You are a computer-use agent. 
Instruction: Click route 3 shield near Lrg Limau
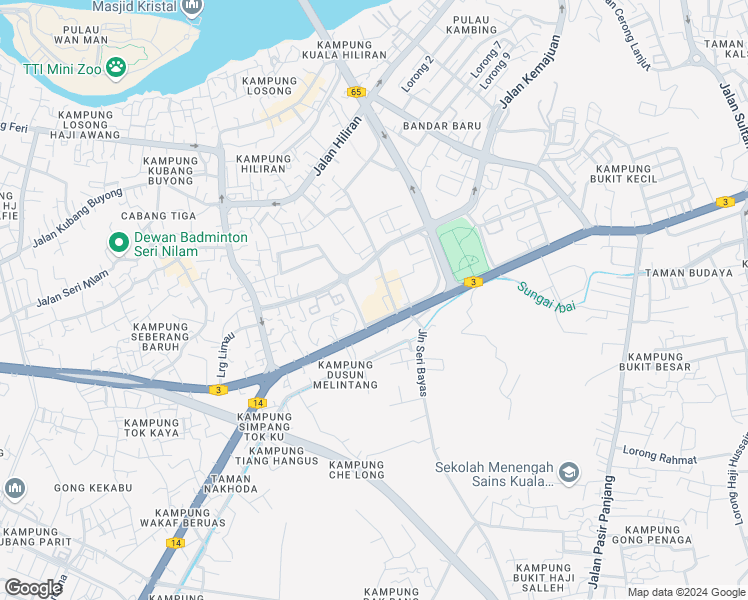pos(218,390)
